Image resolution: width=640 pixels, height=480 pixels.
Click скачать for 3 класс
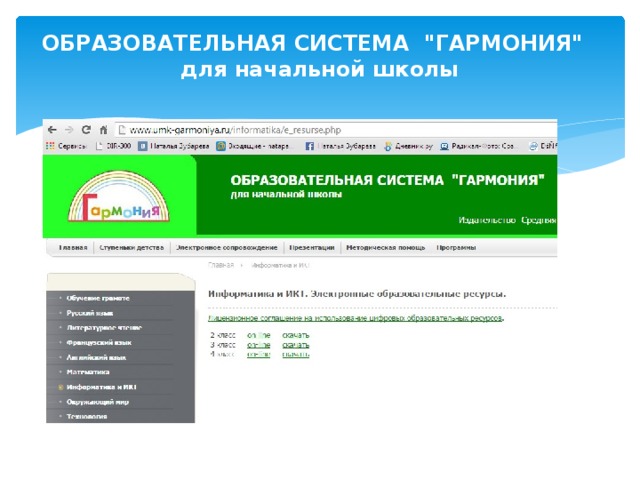(x=296, y=345)
